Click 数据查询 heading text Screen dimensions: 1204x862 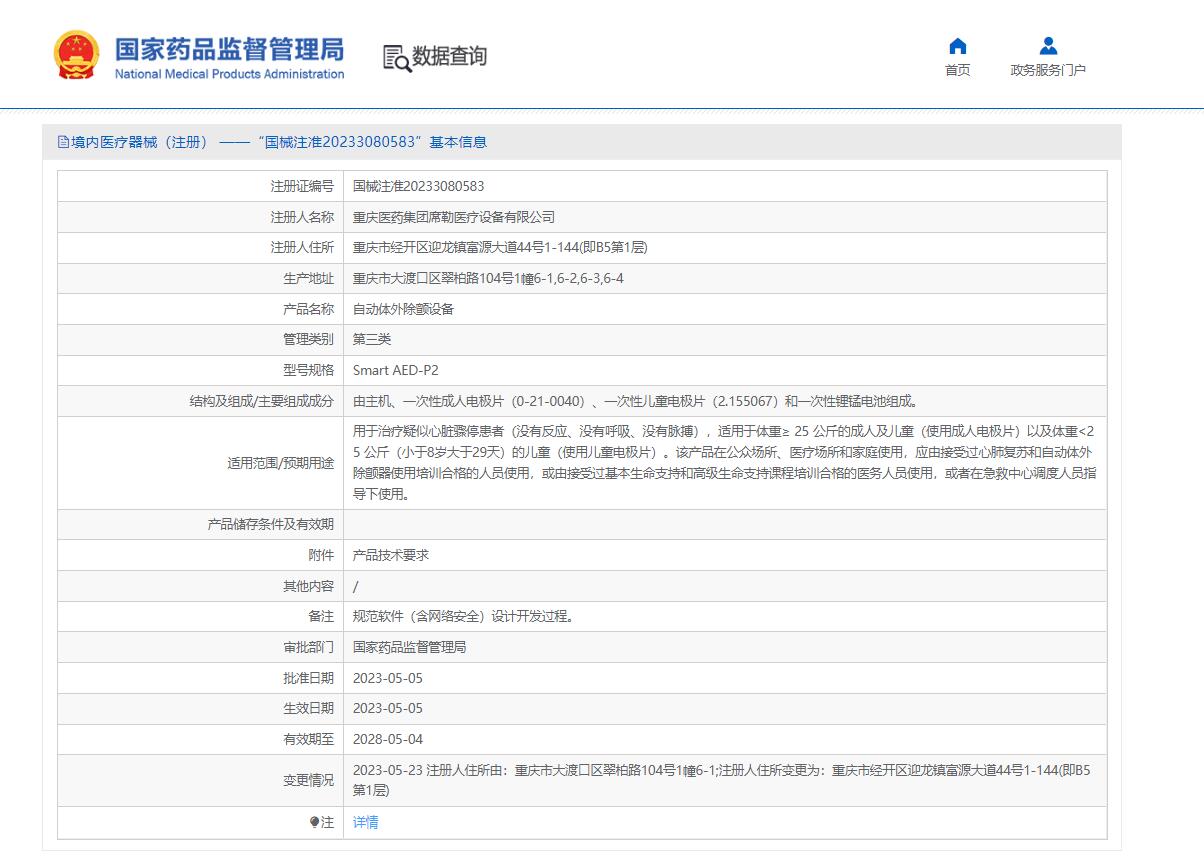coord(449,56)
